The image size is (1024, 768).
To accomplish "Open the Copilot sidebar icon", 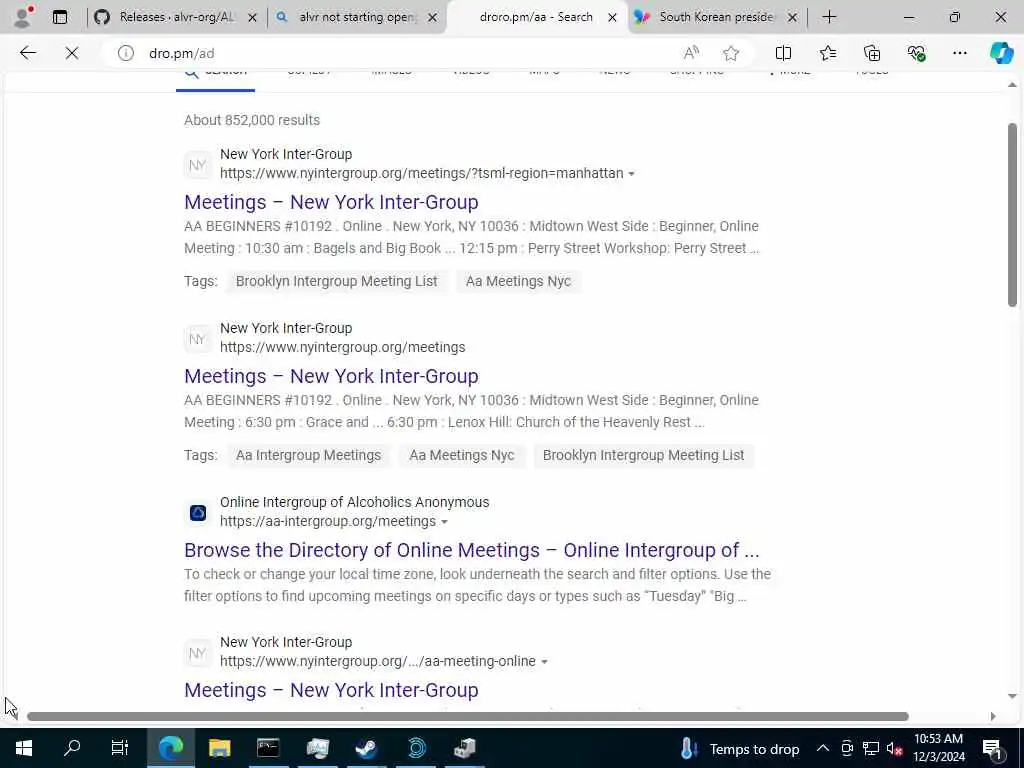I will click(x=1001, y=53).
